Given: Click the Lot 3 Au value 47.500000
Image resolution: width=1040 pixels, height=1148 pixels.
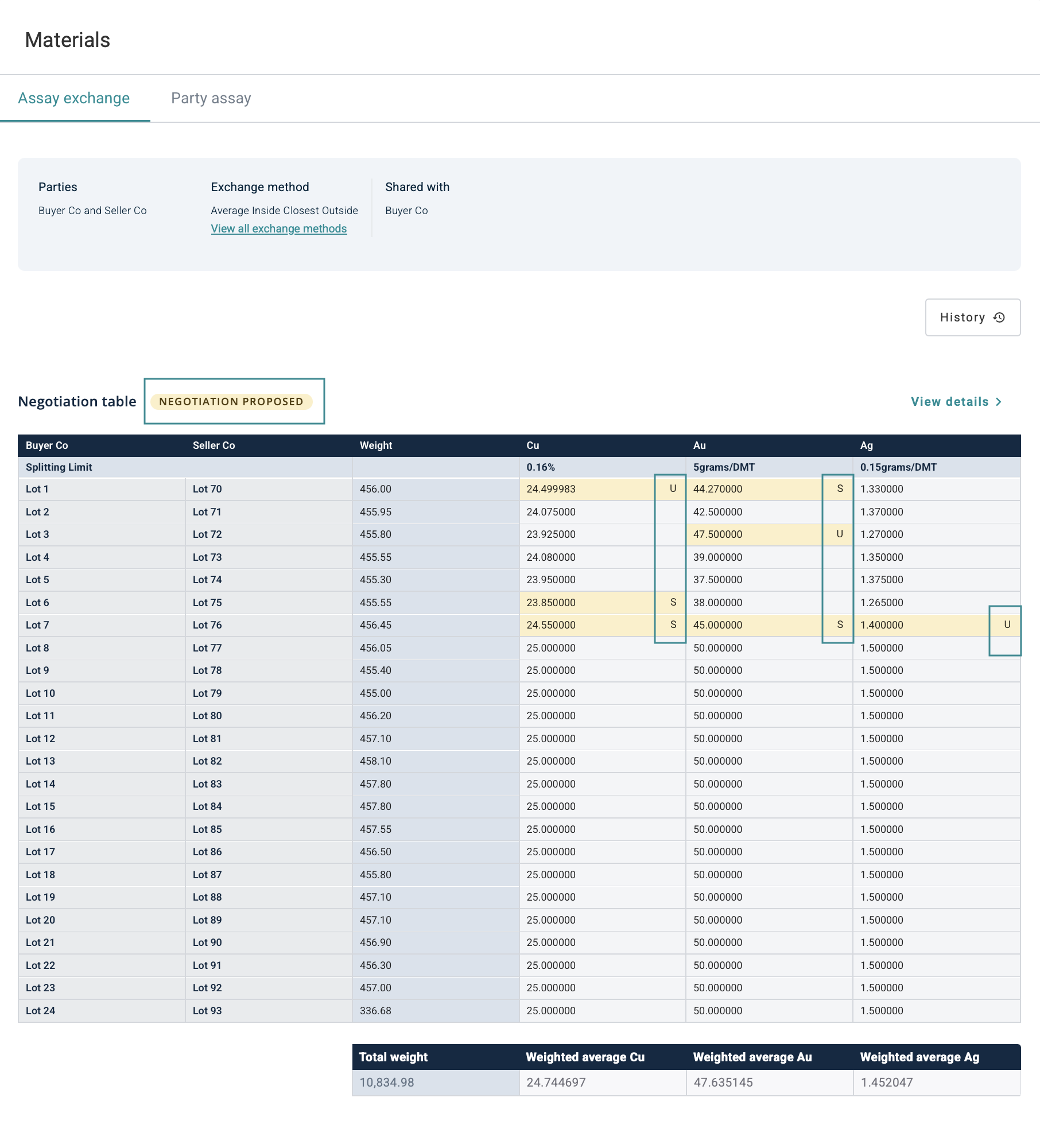Looking at the screenshot, I should 717,534.
